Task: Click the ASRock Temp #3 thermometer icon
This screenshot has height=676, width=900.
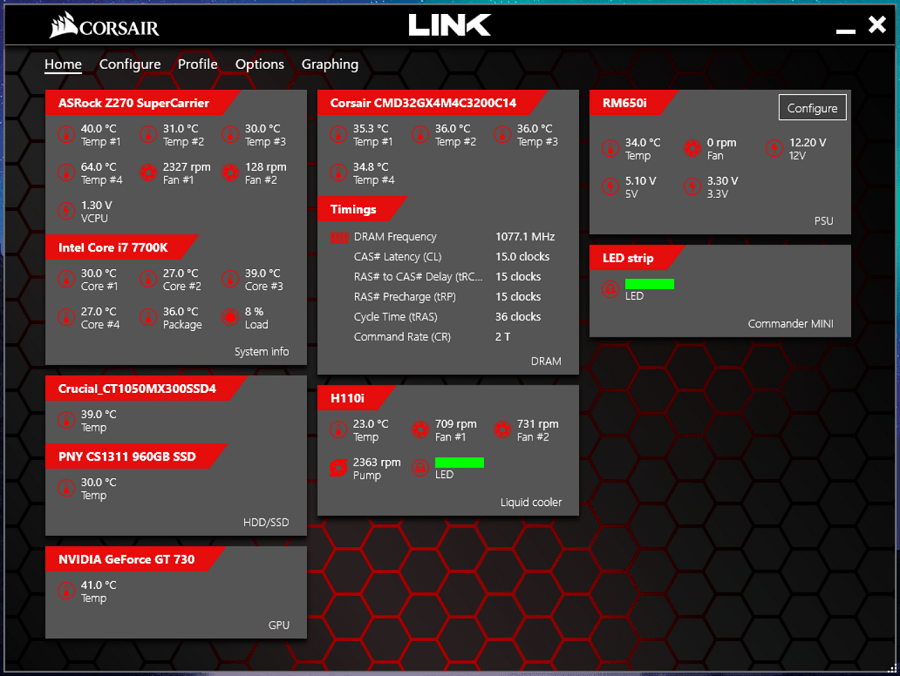Action: click(x=231, y=135)
